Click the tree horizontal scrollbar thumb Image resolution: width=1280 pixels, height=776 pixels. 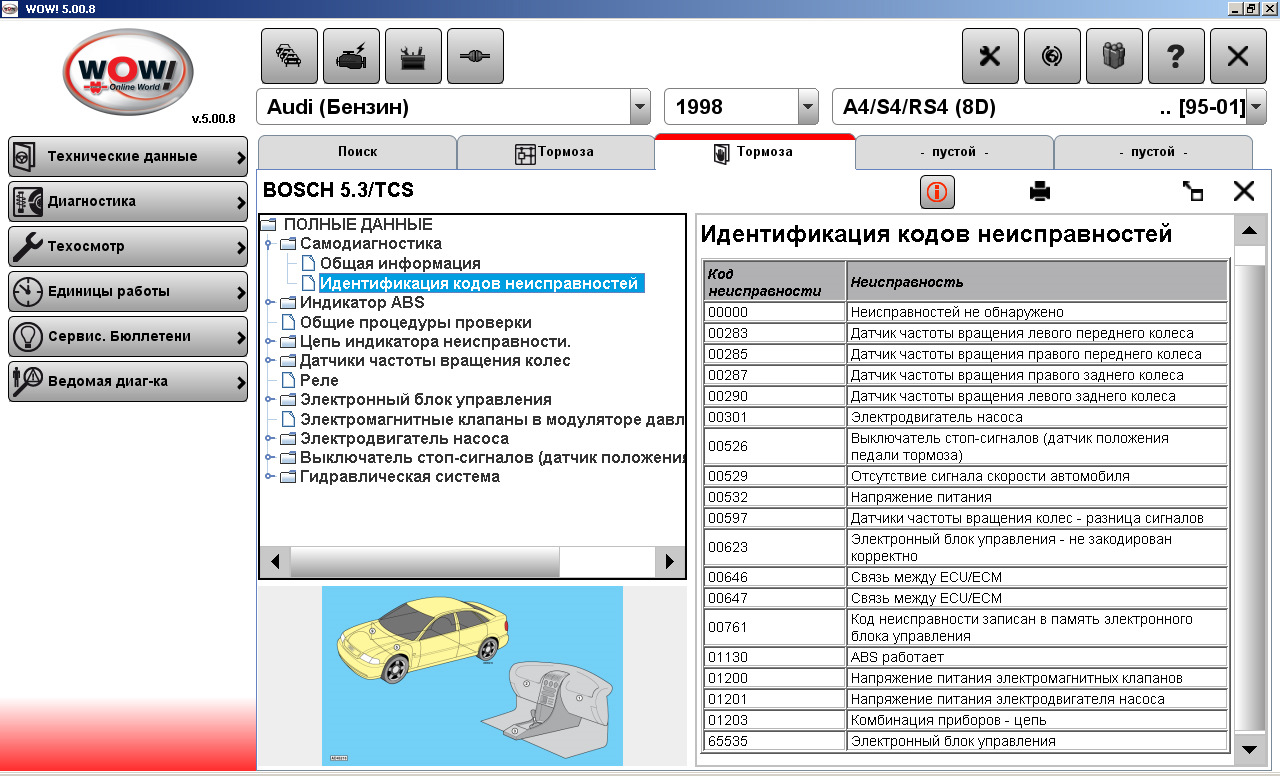point(425,562)
